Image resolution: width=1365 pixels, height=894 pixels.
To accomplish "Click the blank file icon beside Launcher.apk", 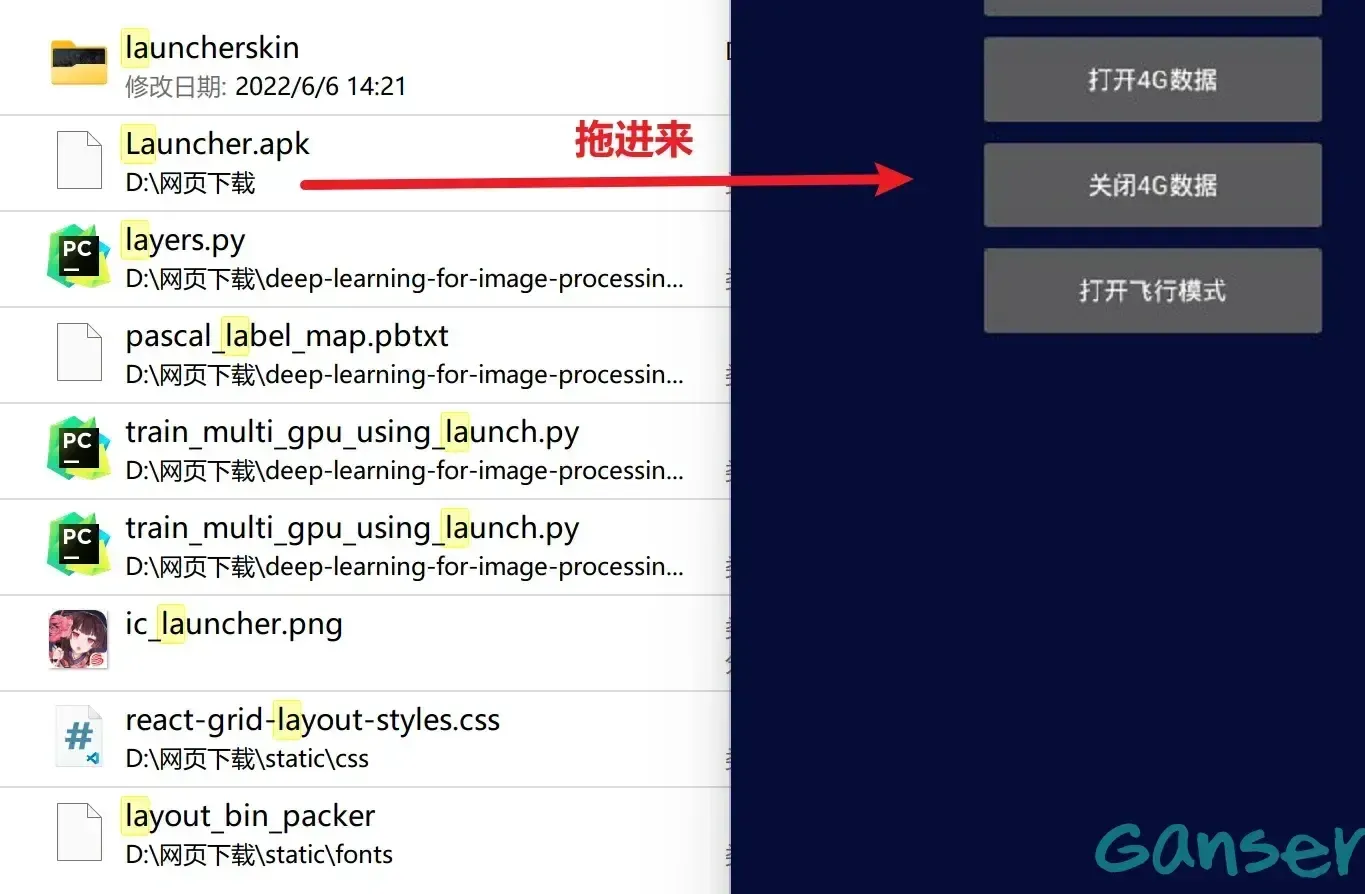I will click(79, 160).
